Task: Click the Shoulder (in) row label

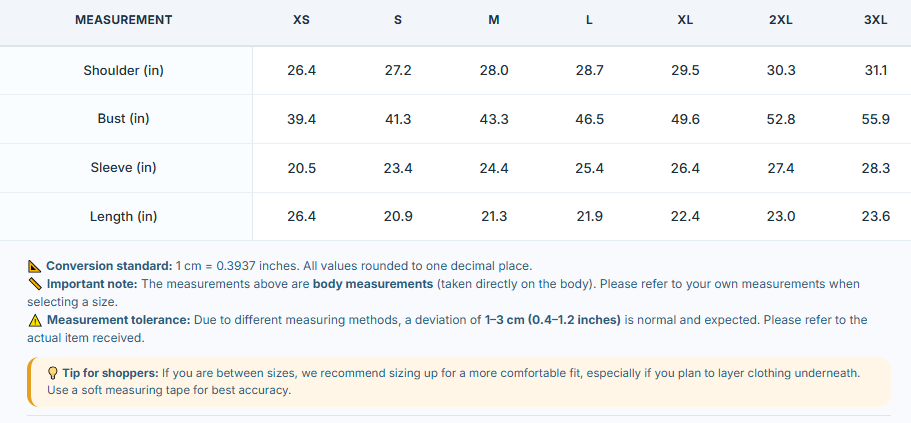Action: [x=124, y=70]
